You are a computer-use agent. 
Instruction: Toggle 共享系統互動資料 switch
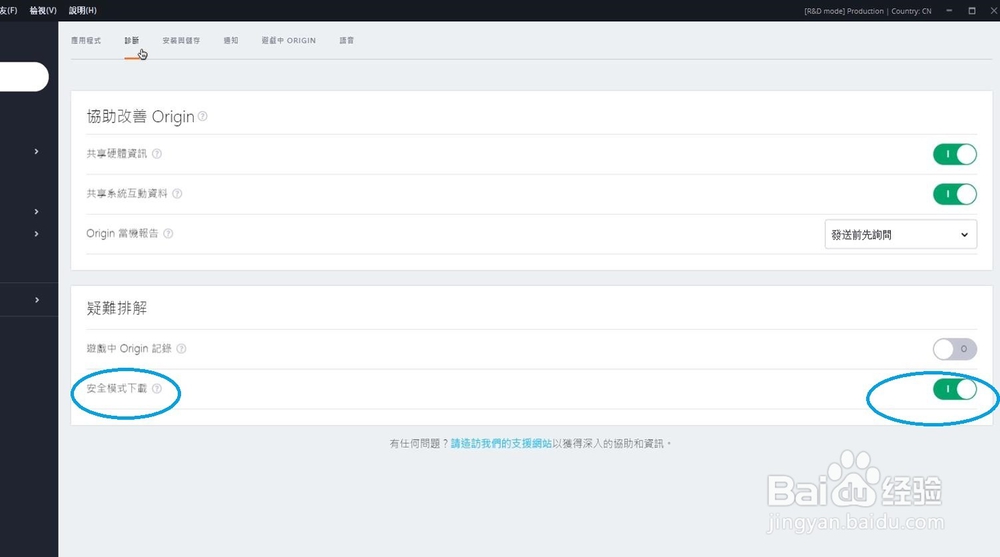click(x=955, y=194)
